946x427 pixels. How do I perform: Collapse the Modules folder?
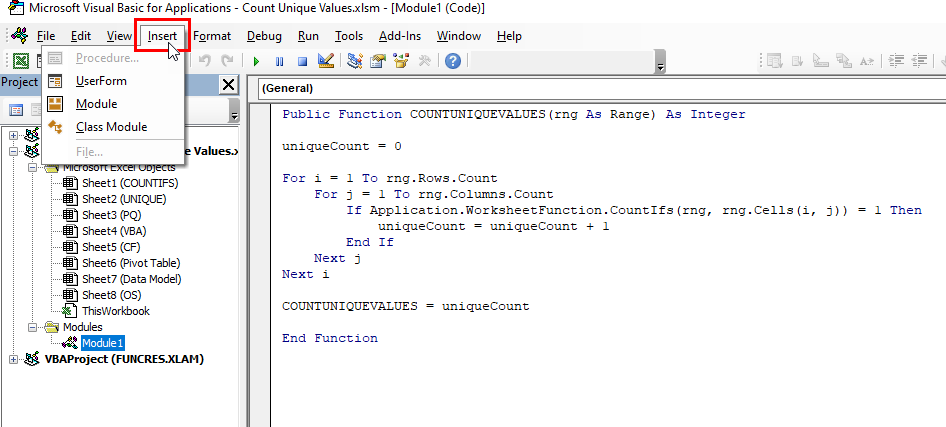point(32,327)
